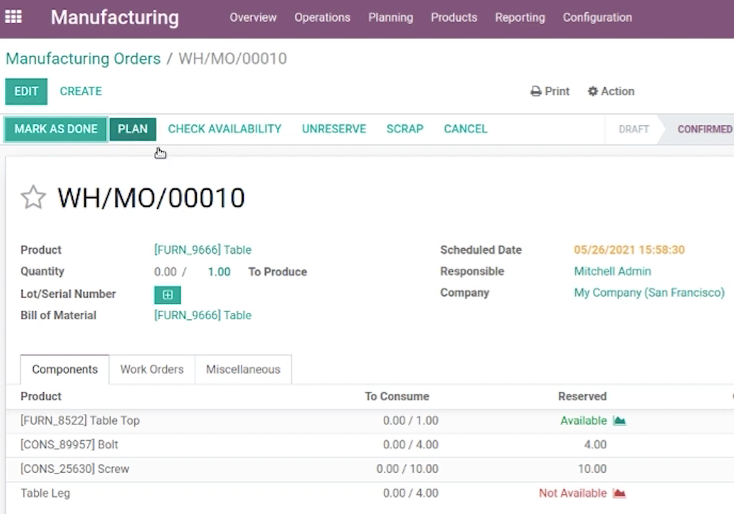Switch to the Work Orders tab

tap(152, 369)
